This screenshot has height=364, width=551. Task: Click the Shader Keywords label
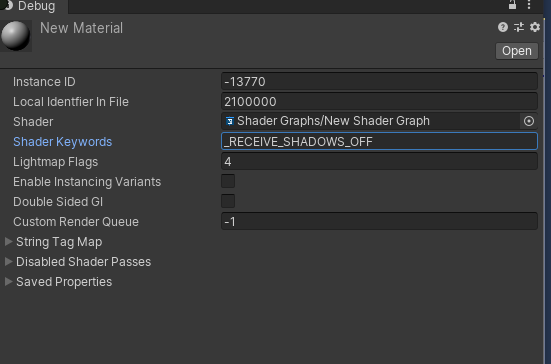point(63,142)
